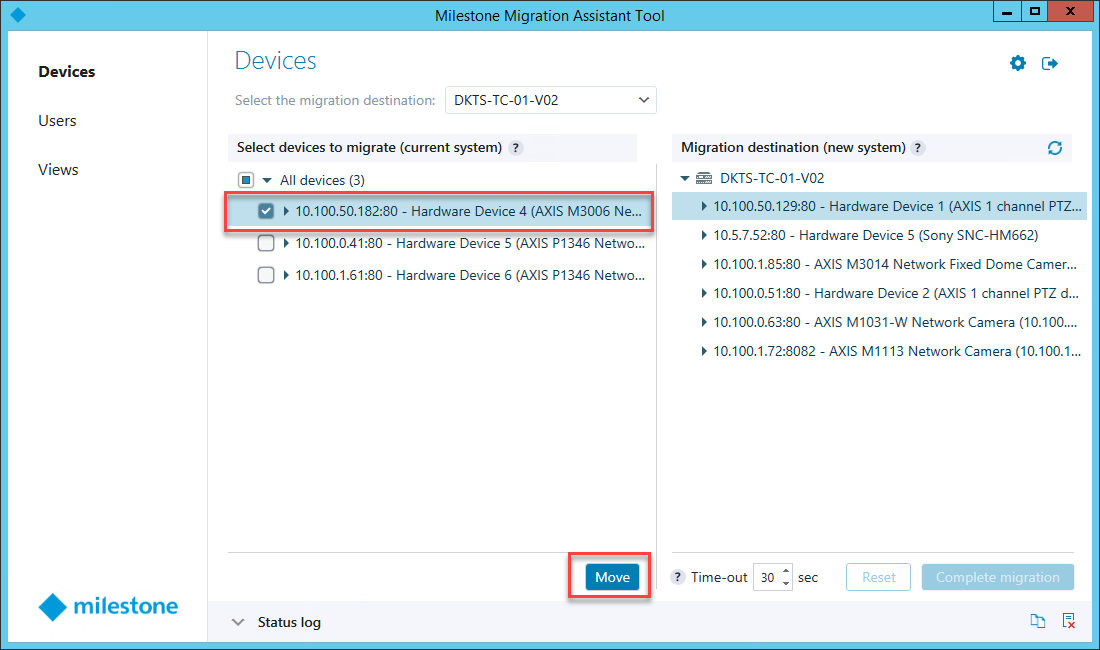Switch to the Views section
1100x650 pixels.
(x=58, y=170)
